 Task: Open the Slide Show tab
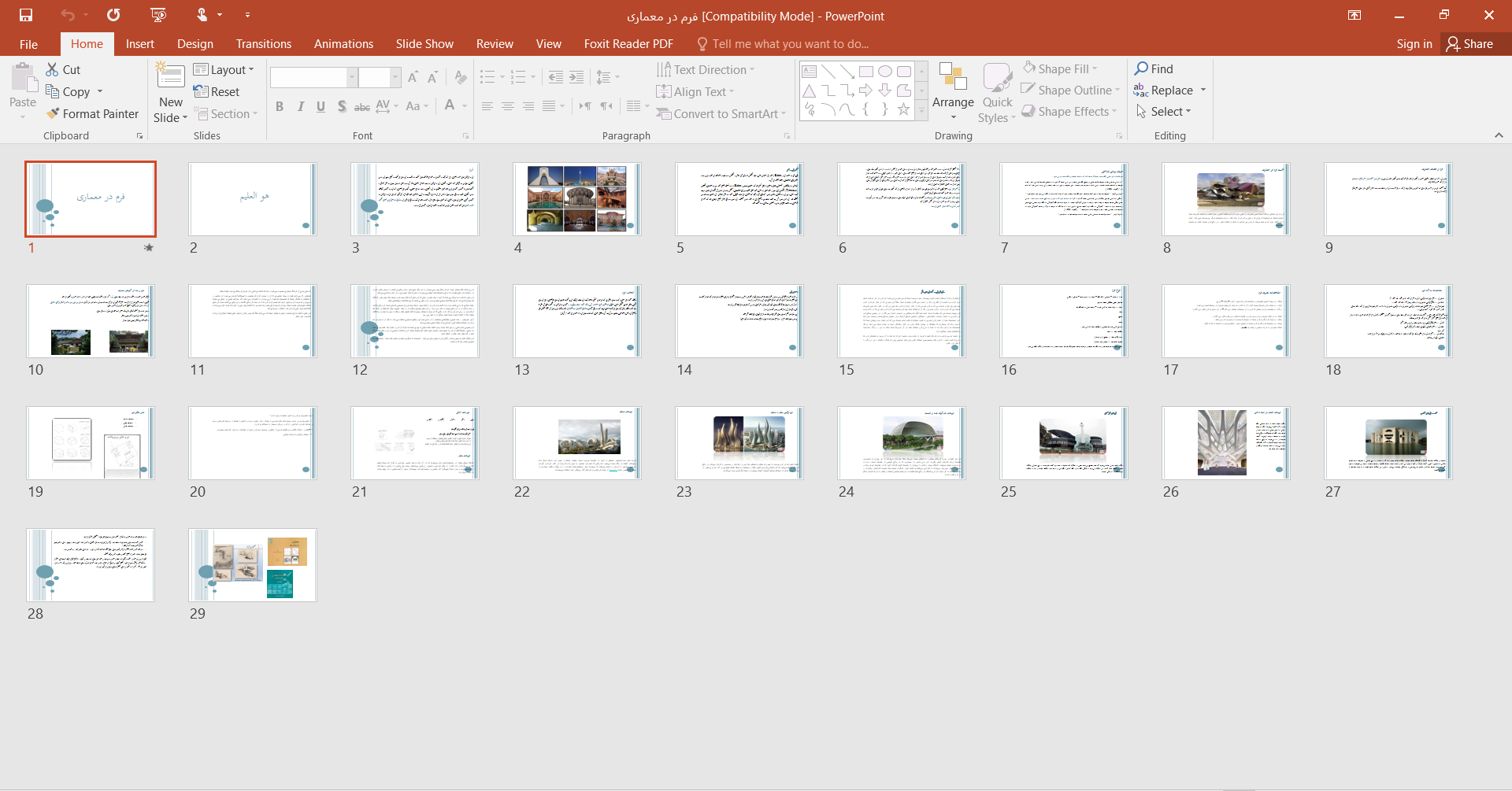424,44
